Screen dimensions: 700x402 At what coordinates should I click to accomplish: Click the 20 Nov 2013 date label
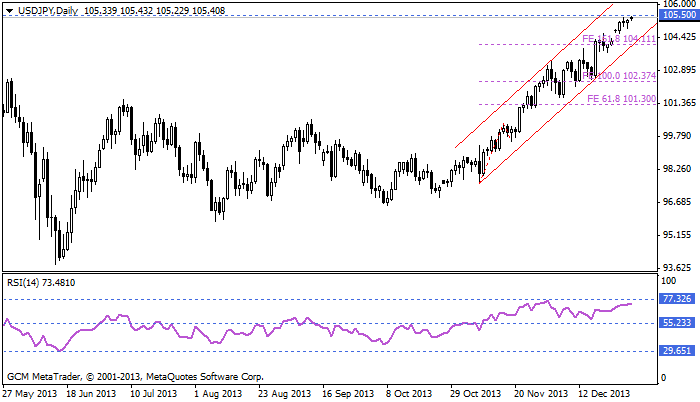pos(541,394)
